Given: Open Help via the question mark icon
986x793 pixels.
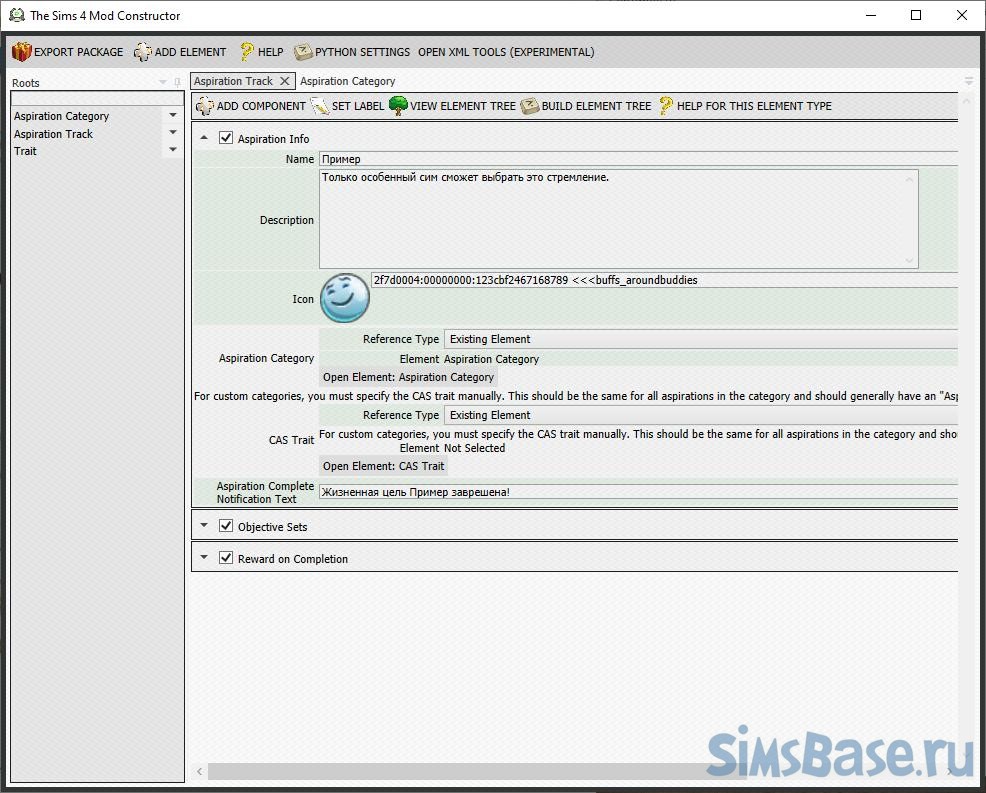Looking at the screenshot, I should coord(246,52).
